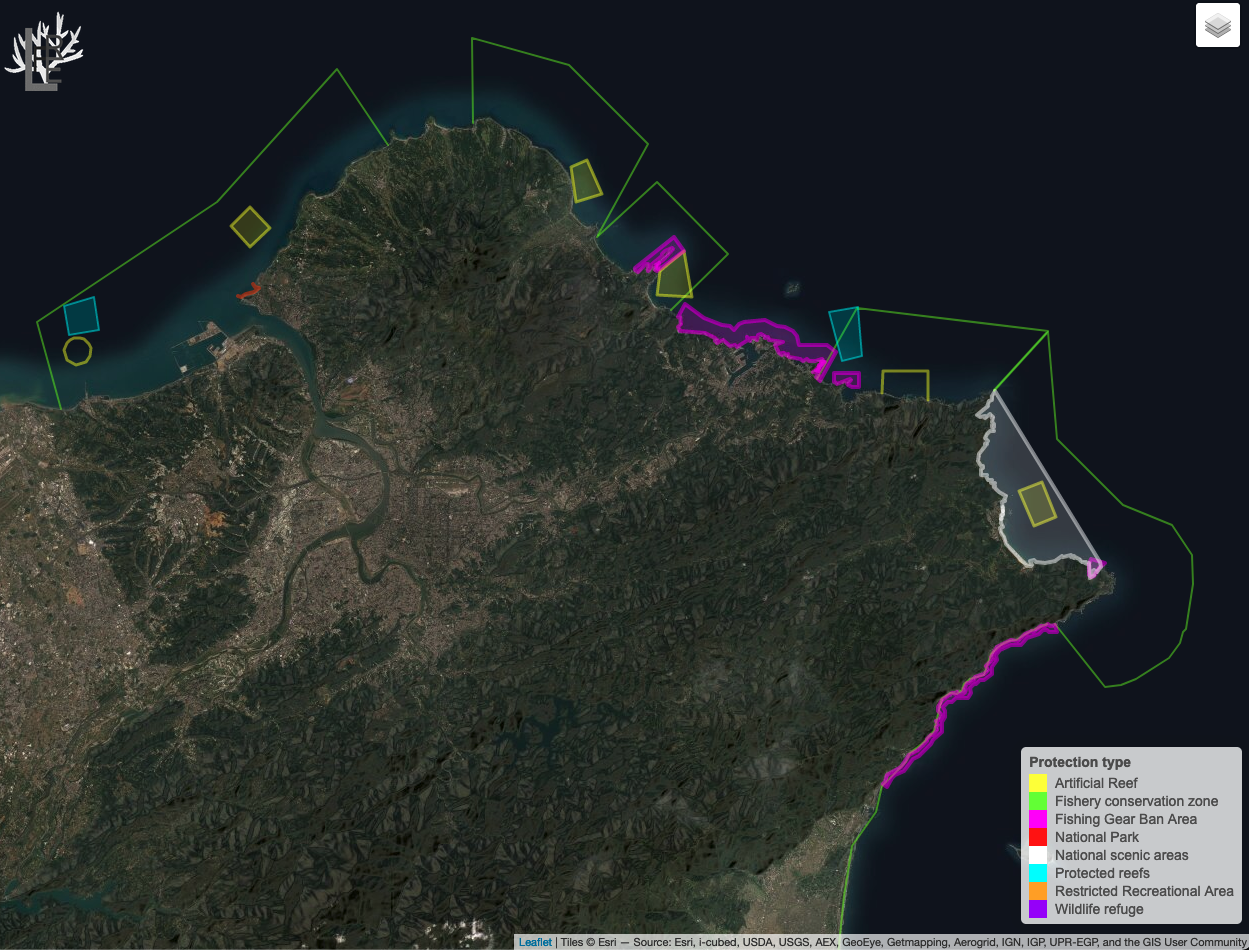Click the magenta Fishing Gear Ban Area swatch

tap(1038, 819)
